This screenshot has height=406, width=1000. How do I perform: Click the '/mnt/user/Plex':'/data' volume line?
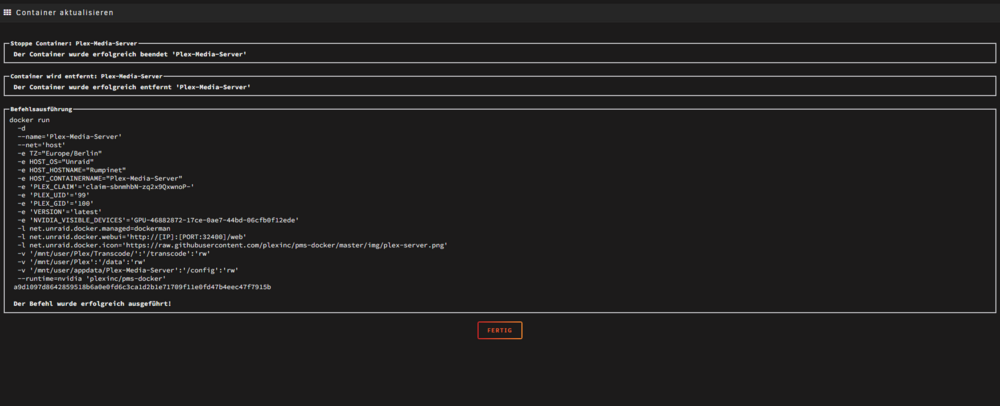point(82,261)
